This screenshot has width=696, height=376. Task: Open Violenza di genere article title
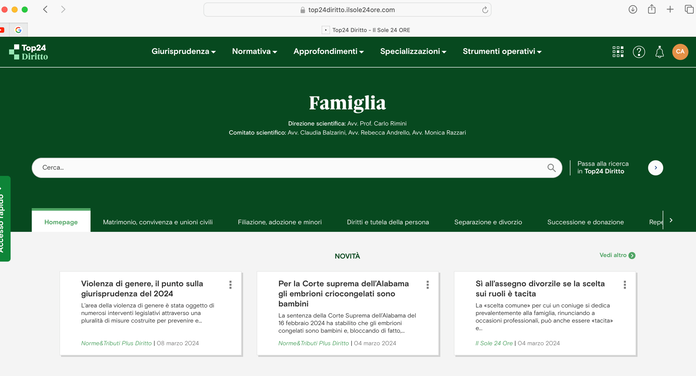pyautogui.click(x=142, y=289)
